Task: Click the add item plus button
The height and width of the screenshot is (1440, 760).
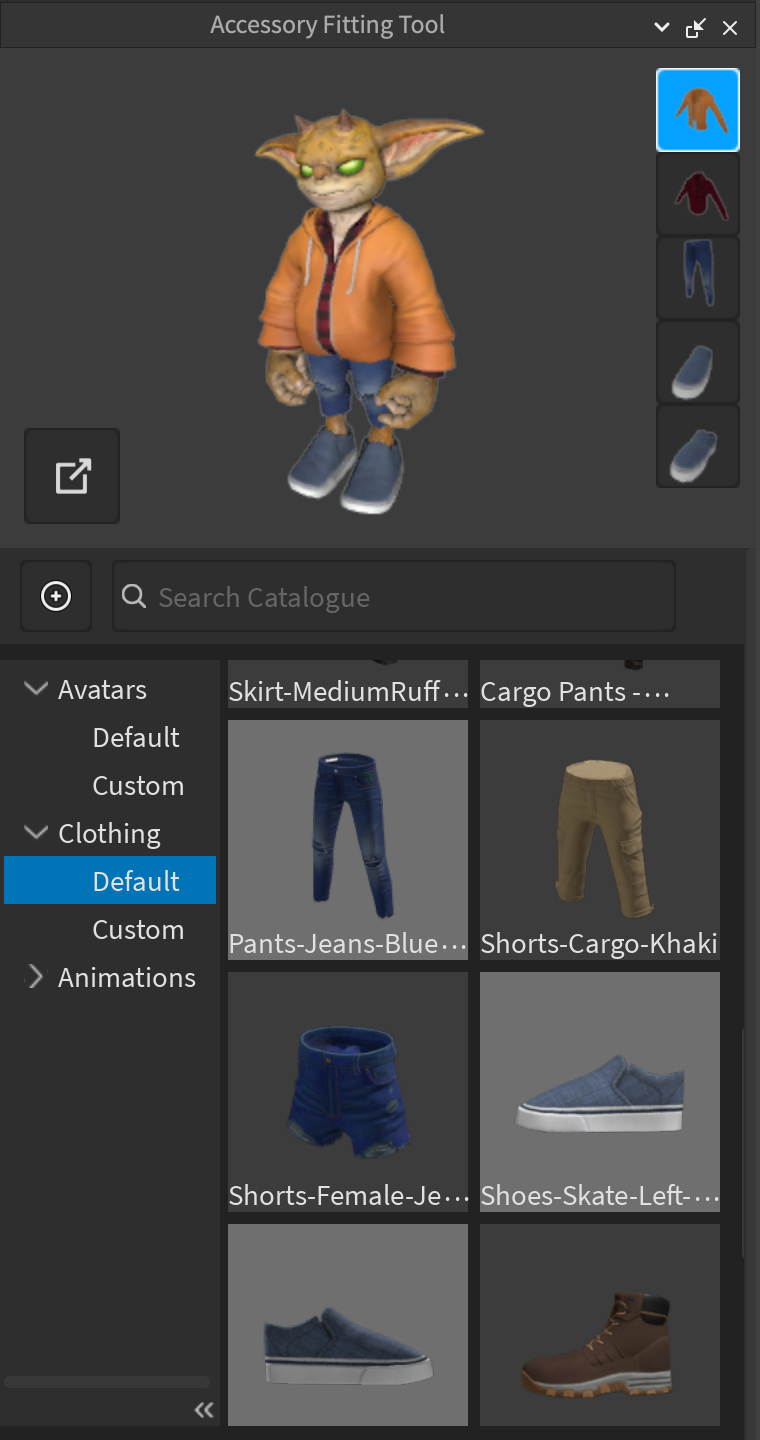Action: tap(56, 597)
